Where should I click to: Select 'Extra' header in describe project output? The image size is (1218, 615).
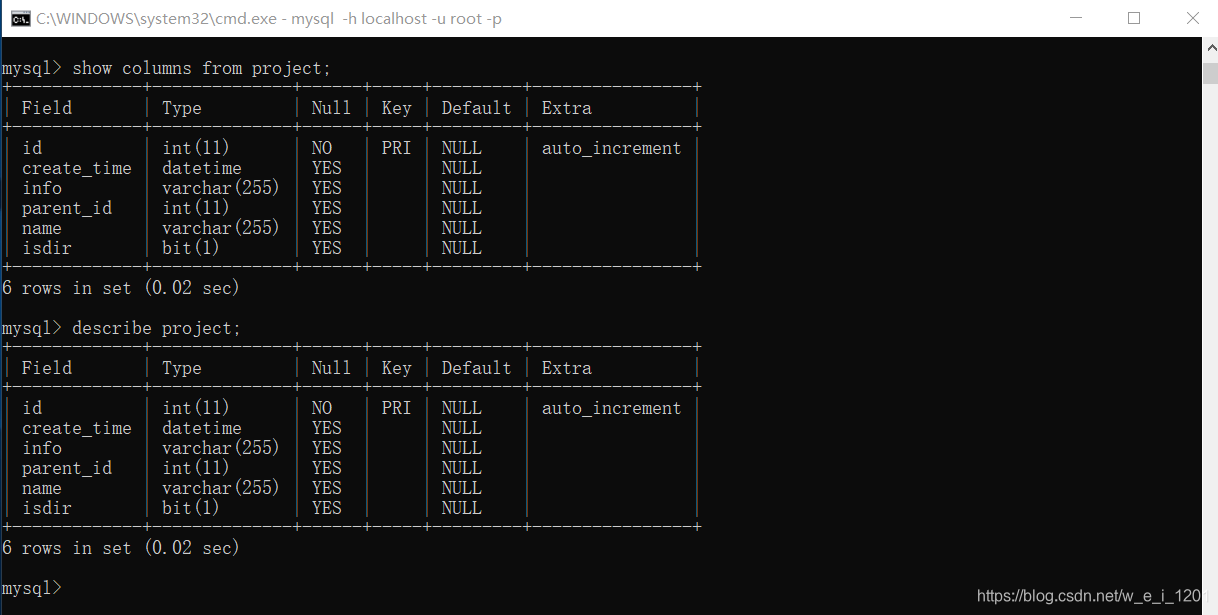click(567, 368)
